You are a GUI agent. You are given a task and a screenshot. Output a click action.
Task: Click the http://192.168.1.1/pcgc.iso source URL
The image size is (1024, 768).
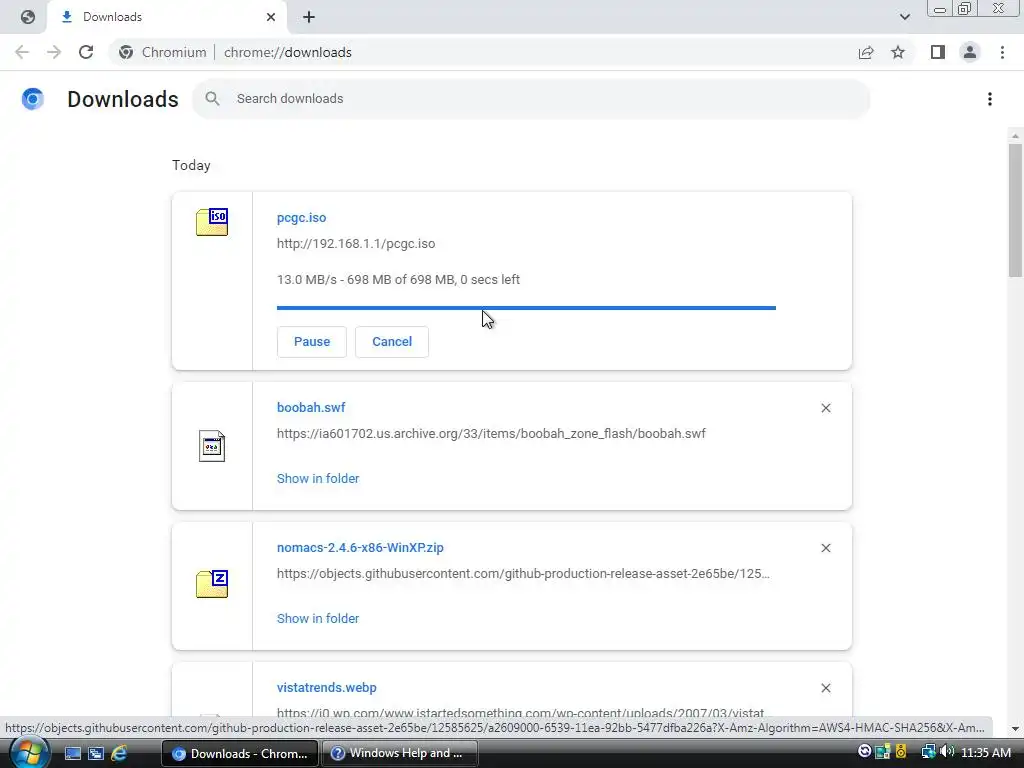[x=356, y=244]
